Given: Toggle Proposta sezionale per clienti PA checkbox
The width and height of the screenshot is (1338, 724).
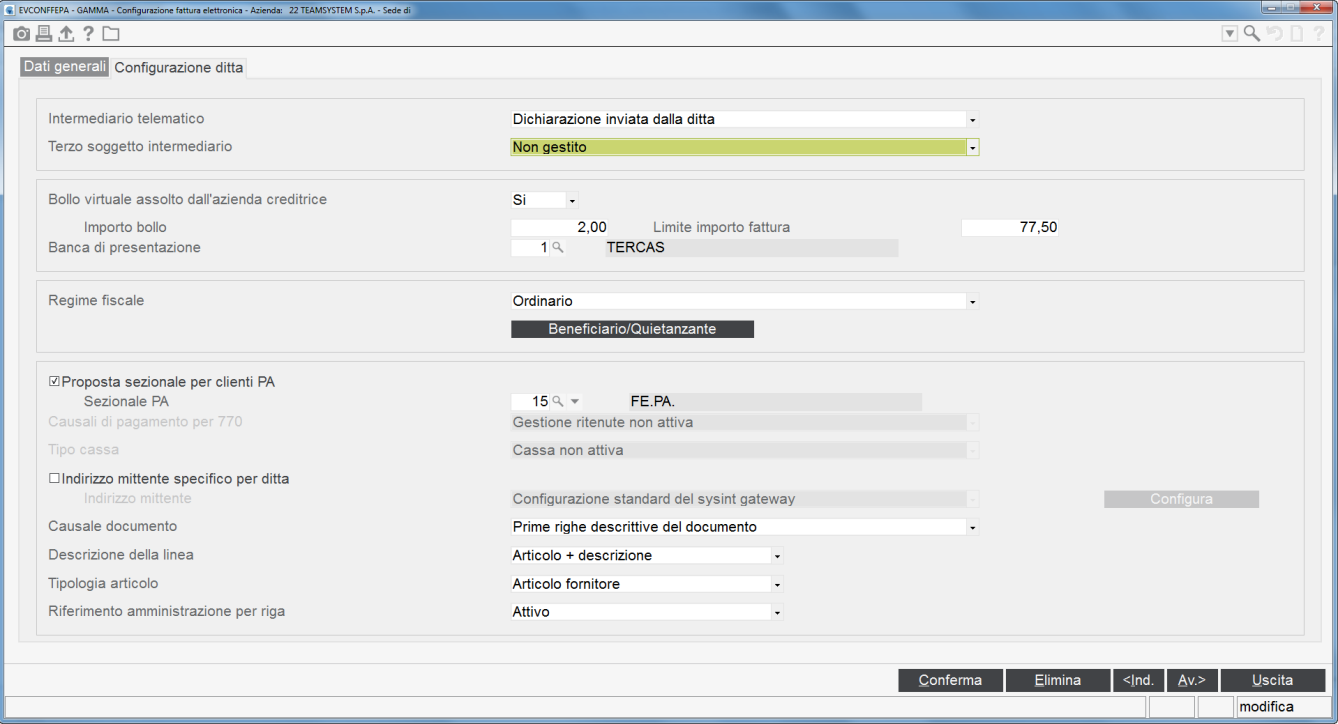Looking at the screenshot, I should (x=55, y=381).
